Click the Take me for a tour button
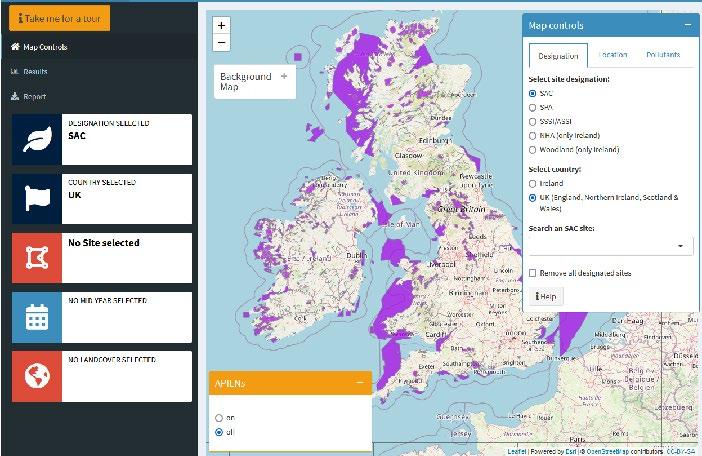This screenshot has width=702, height=456. coord(58,18)
